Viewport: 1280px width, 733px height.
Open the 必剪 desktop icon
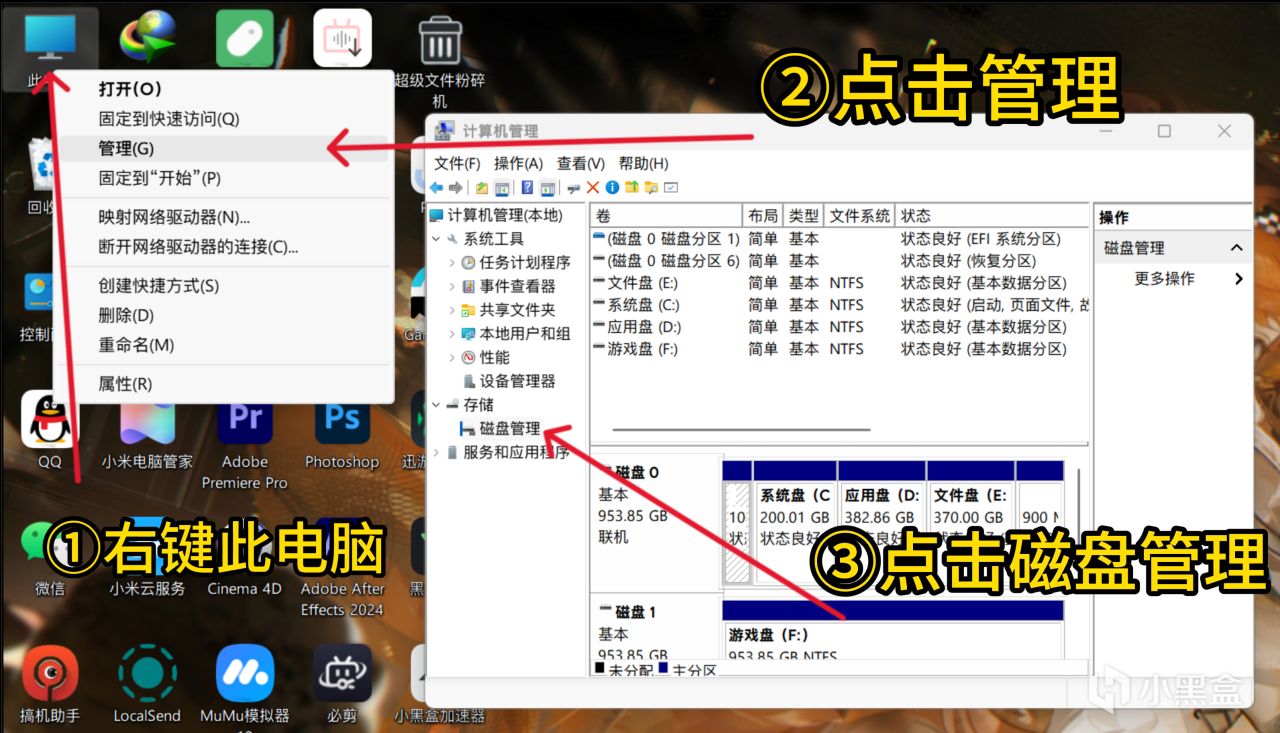(342, 683)
